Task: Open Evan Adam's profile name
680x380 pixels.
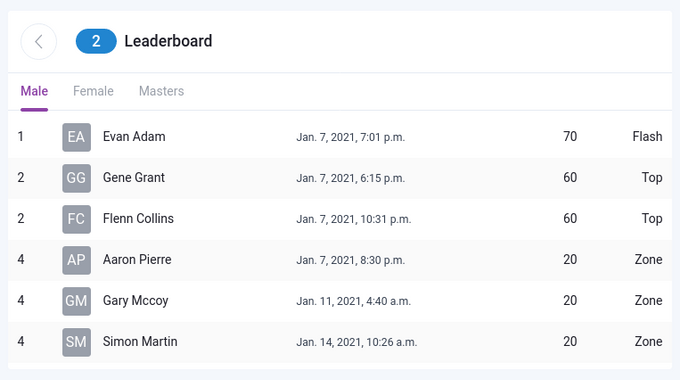Action: (x=134, y=137)
